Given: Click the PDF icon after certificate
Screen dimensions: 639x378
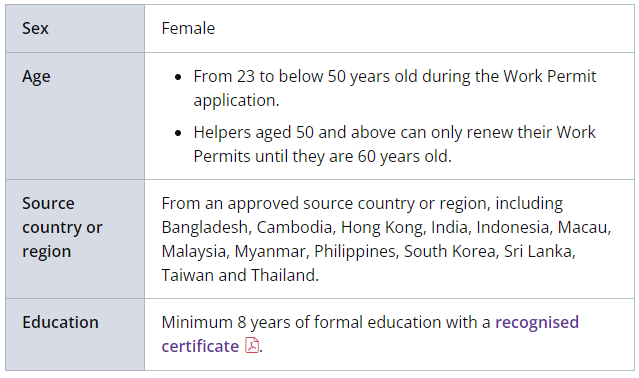Looking at the screenshot, I should [x=252, y=345].
